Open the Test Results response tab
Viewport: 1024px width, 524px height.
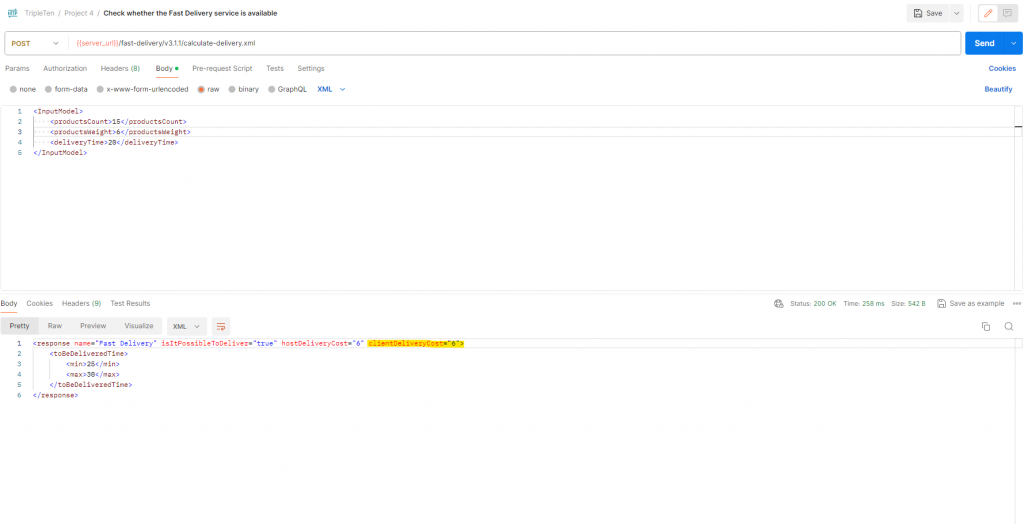pyautogui.click(x=130, y=303)
